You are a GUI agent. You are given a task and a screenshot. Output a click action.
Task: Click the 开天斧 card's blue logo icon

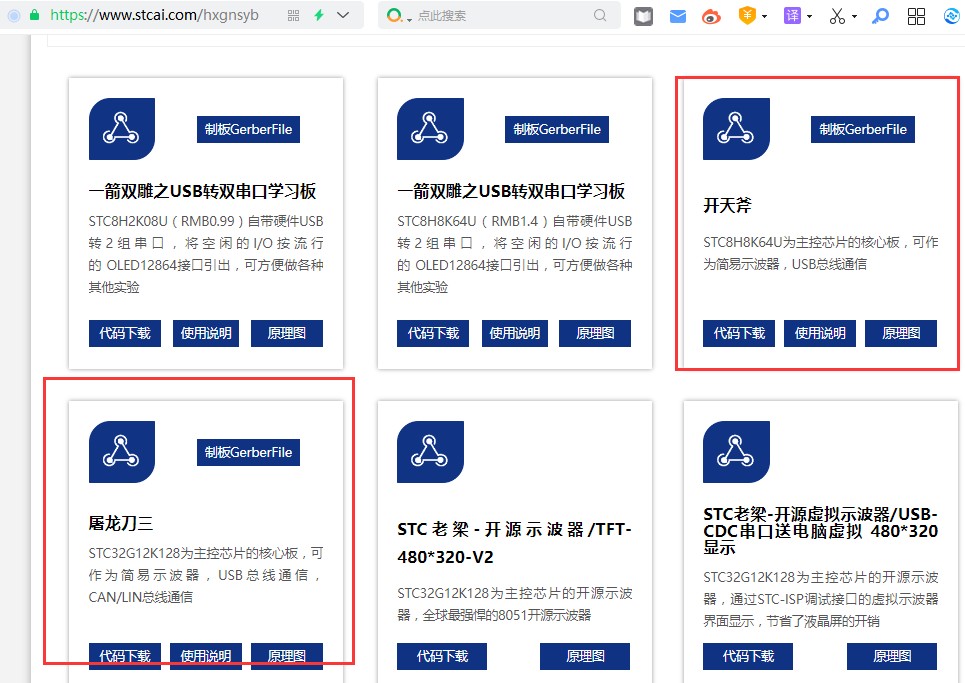pos(736,129)
